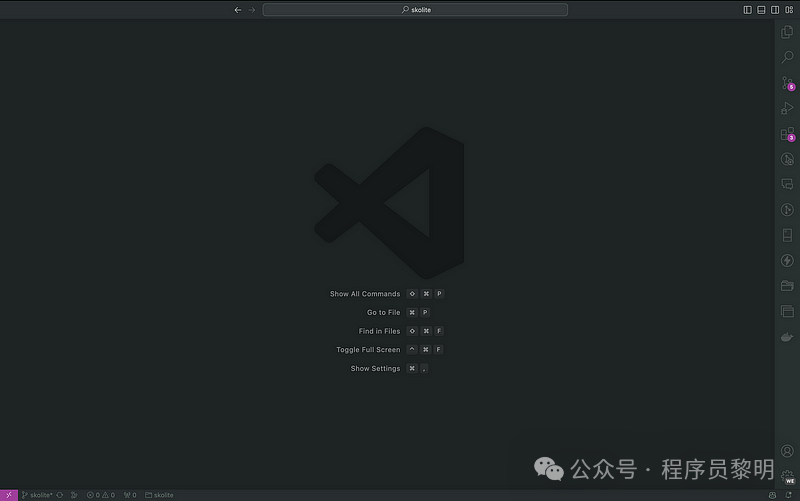Viewport: 800px width, 501px height.
Task: Toggle the secondary side bar layout button
Action: click(775, 10)
